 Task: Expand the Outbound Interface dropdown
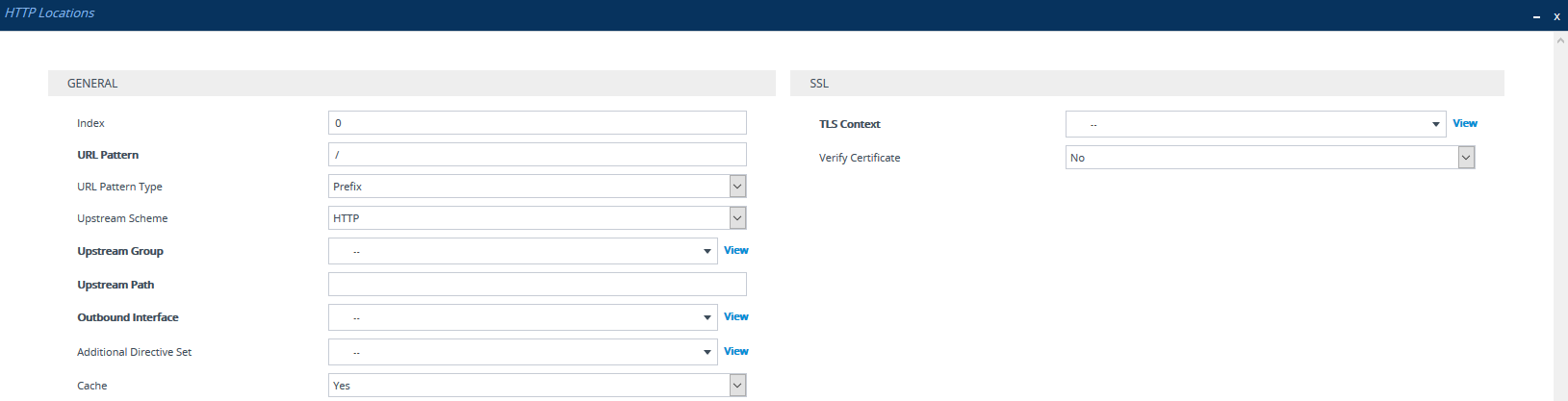[x=523, y=317]
